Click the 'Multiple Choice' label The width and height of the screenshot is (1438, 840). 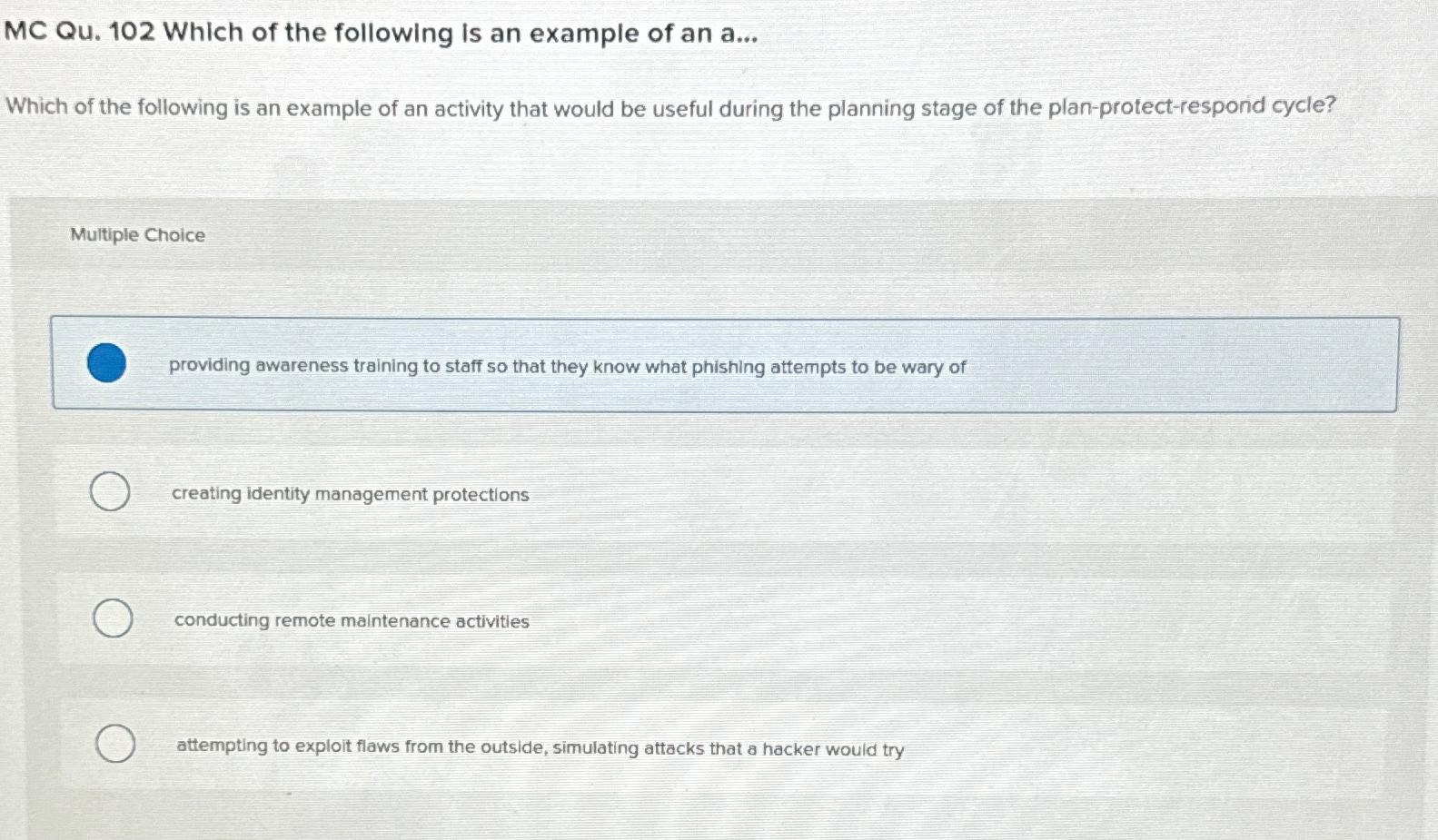click(136, 235)
